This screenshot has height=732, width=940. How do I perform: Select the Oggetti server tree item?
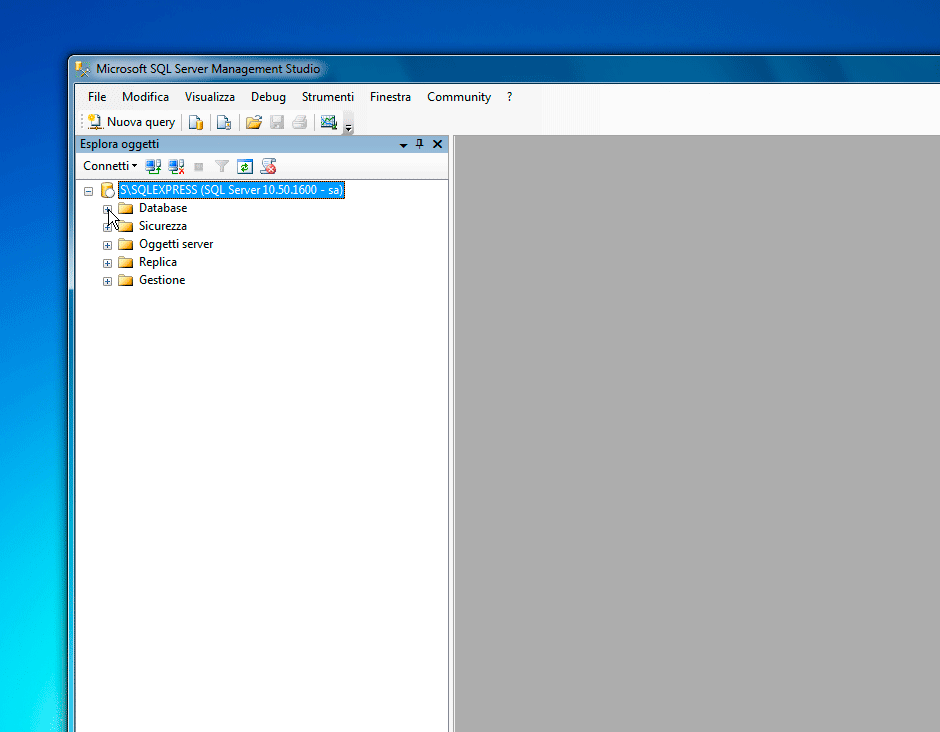coord(176,244)
